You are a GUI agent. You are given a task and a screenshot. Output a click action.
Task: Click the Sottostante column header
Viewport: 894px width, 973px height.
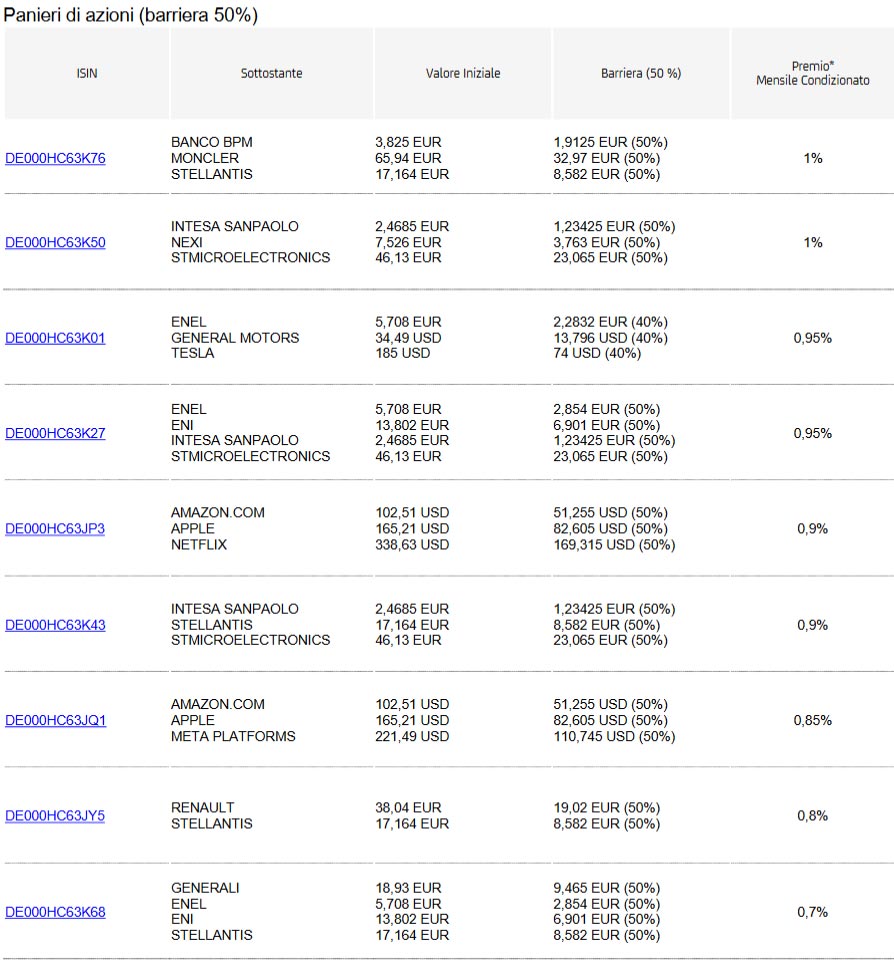click(x=271, y=74)
